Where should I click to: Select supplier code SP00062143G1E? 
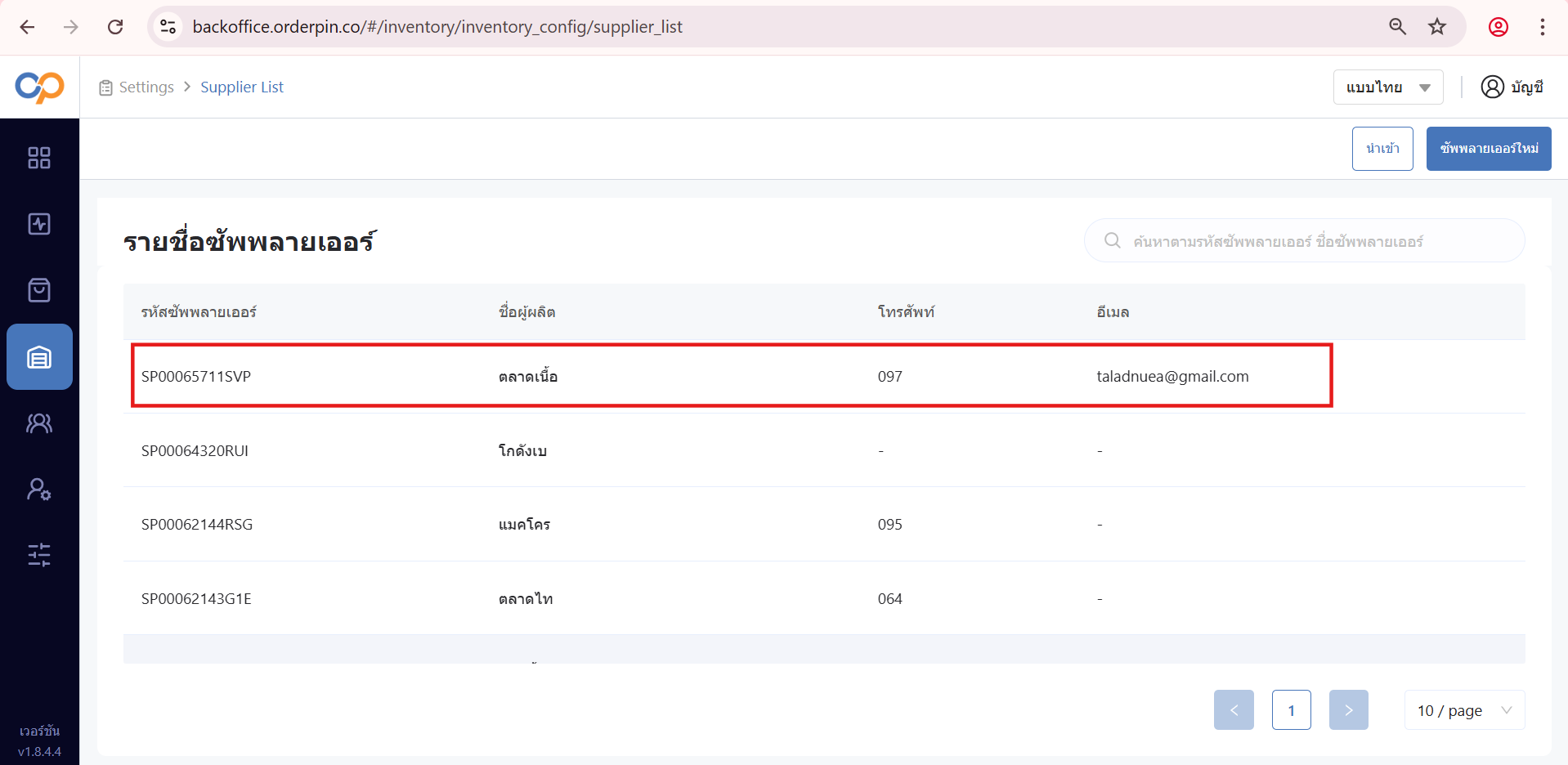coord(196,599)
